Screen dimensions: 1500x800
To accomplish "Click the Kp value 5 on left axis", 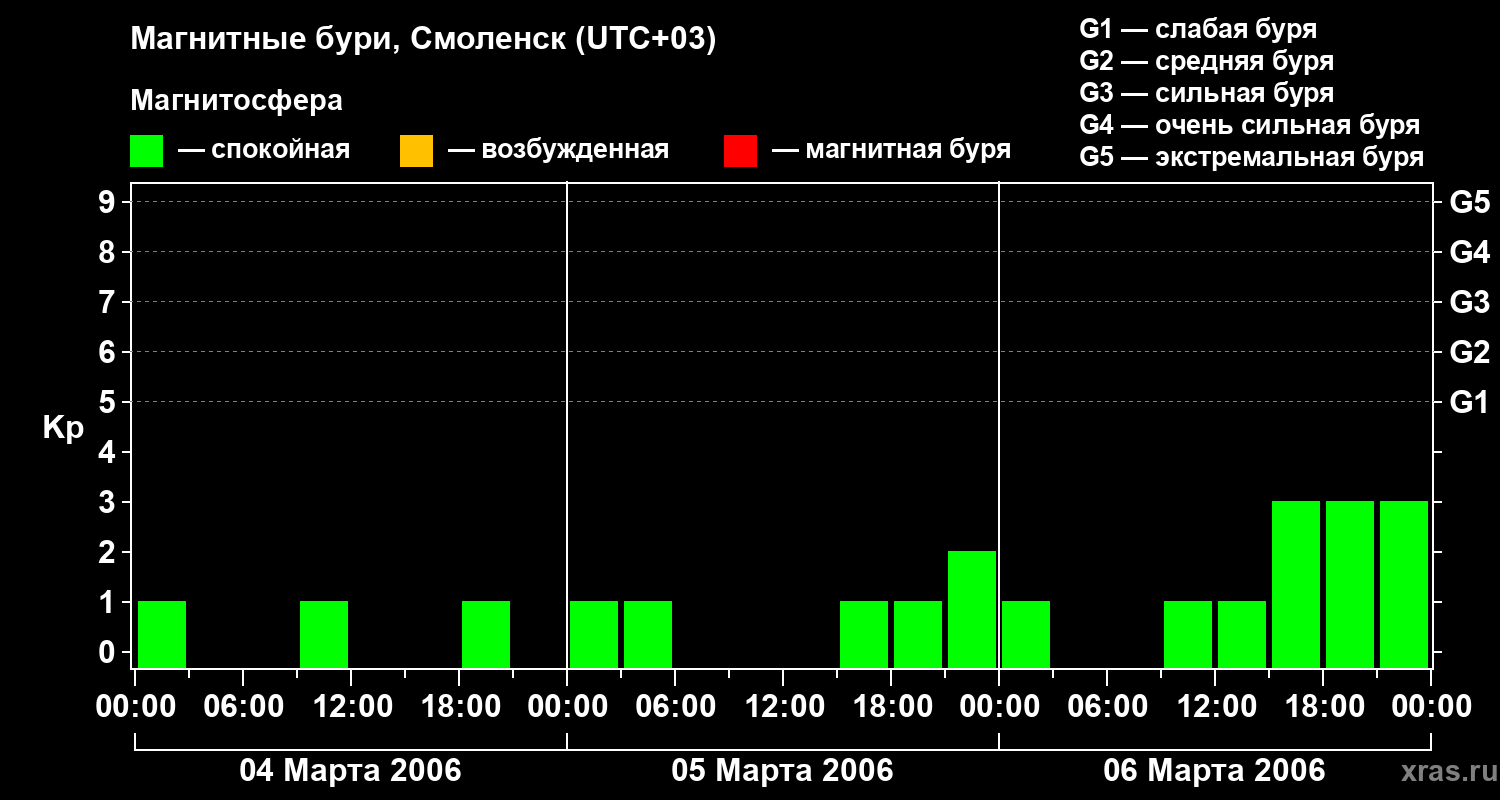I will [x=109, y=402].
